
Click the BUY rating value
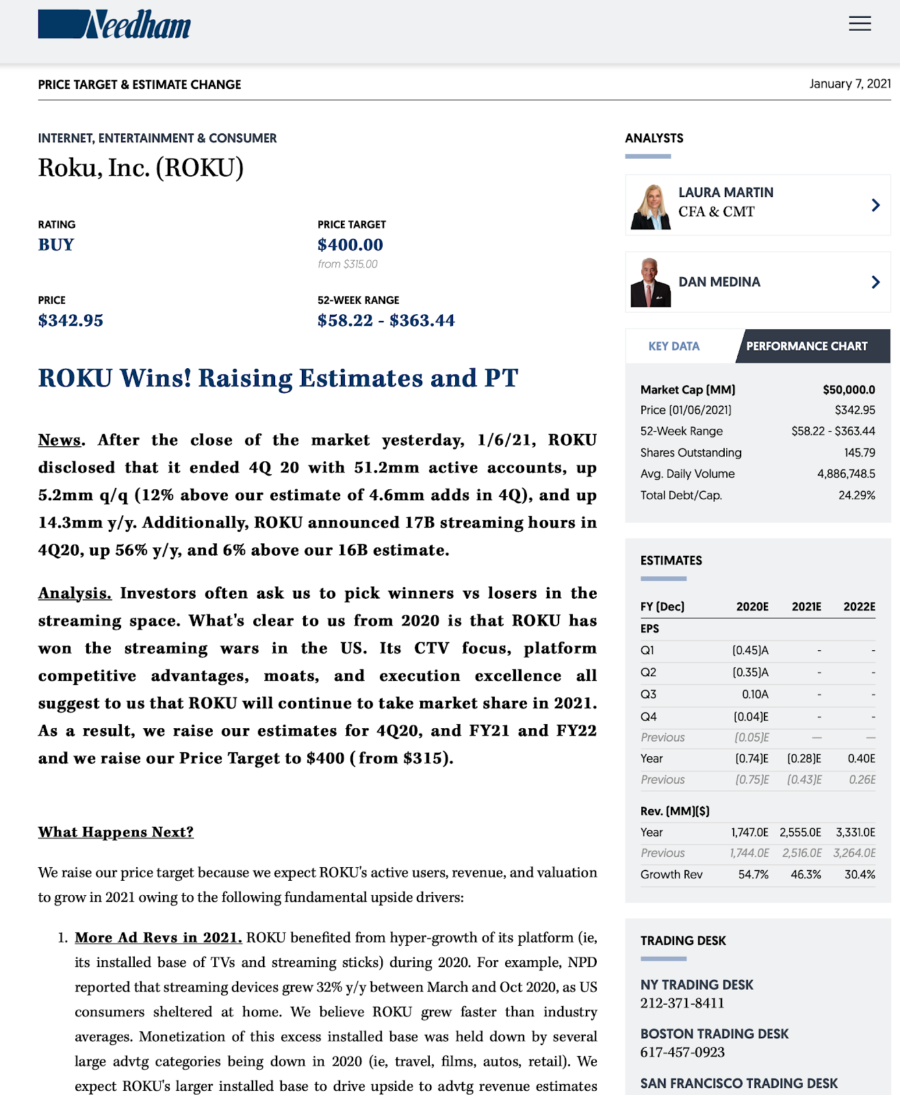[56, 245]
